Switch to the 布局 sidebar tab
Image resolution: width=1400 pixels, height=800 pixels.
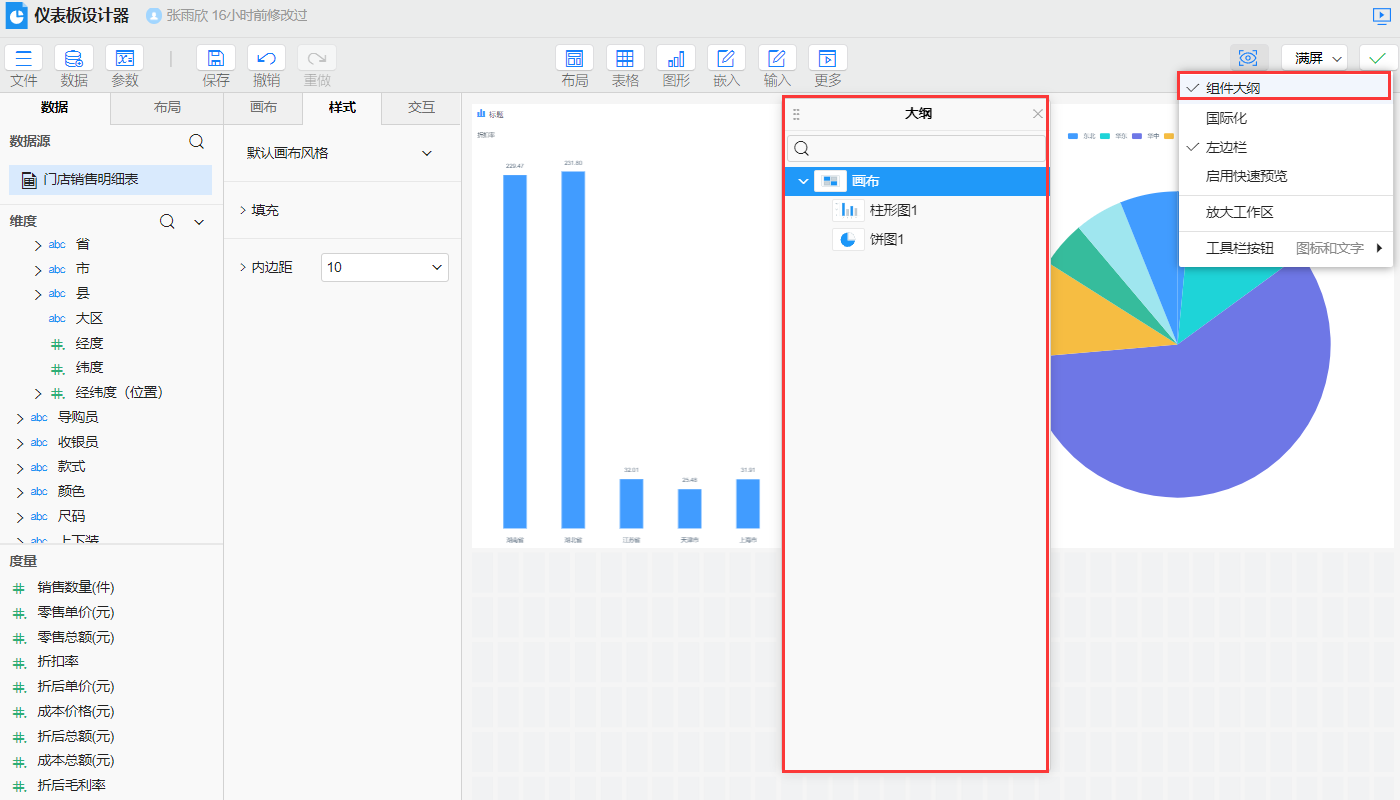coord(167,108)
